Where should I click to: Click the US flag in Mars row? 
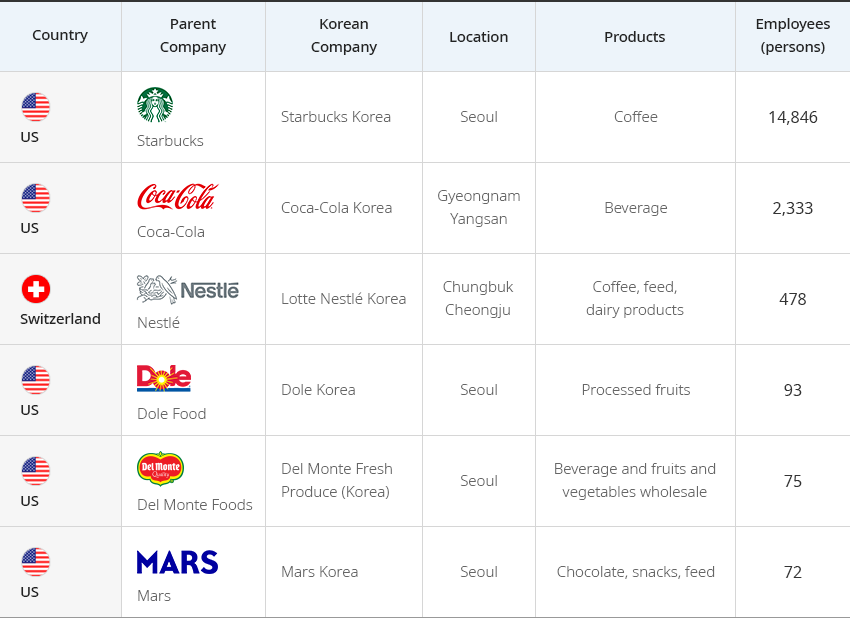point(36,562)
